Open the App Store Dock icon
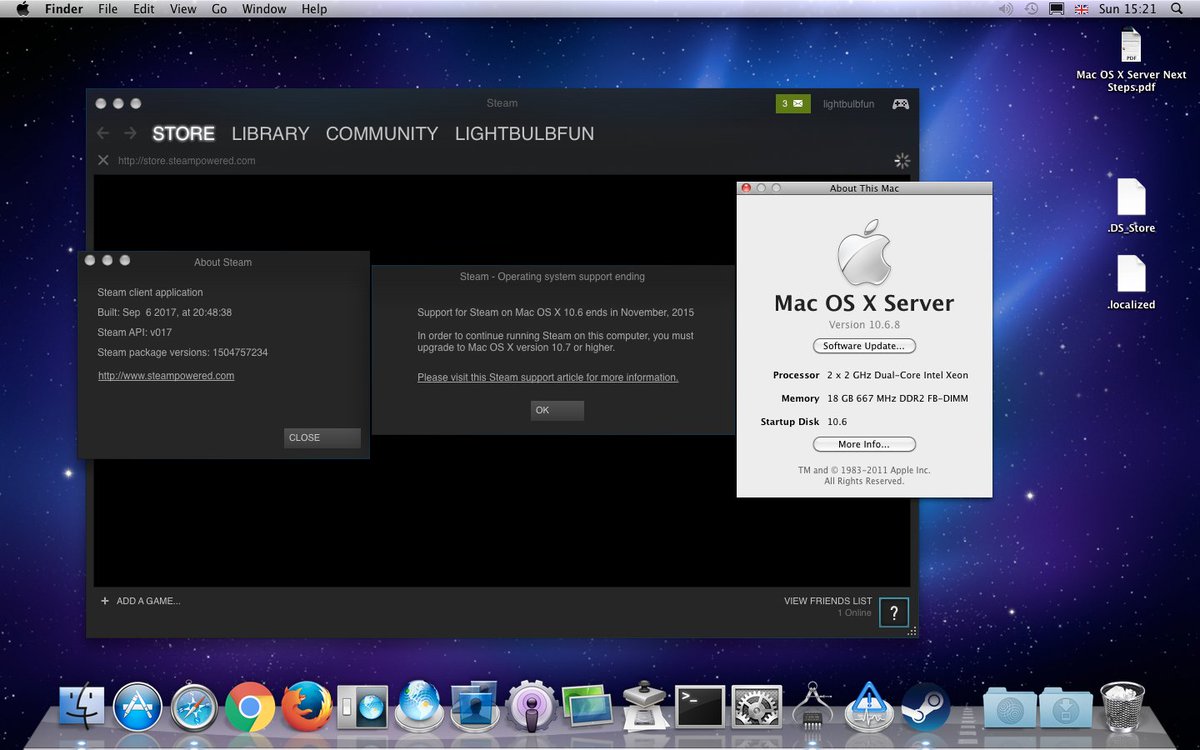Image resolution: width=1200 pixels, height=750 pixels. 138,708
